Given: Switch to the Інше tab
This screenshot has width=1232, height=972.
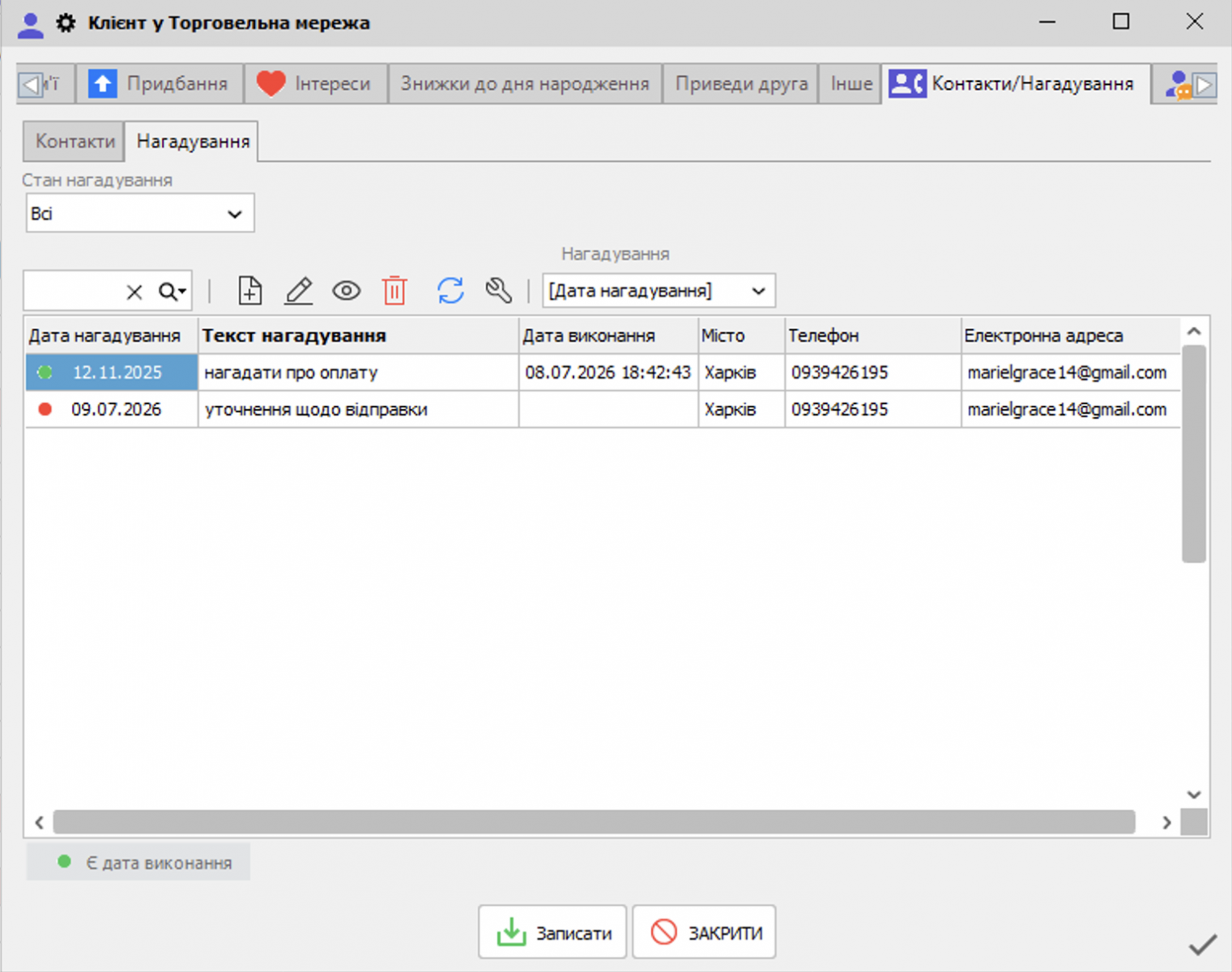Looking at the screenshot, I should (x=850, y=83).
